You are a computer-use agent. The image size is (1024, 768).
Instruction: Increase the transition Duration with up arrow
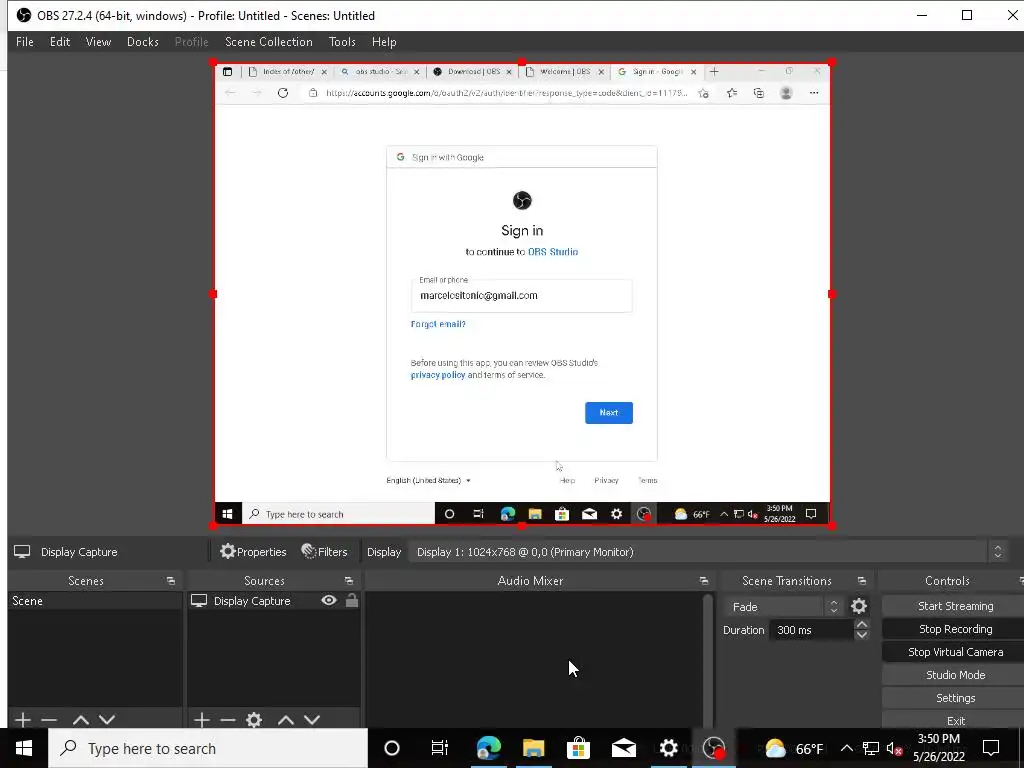(861, 624)
